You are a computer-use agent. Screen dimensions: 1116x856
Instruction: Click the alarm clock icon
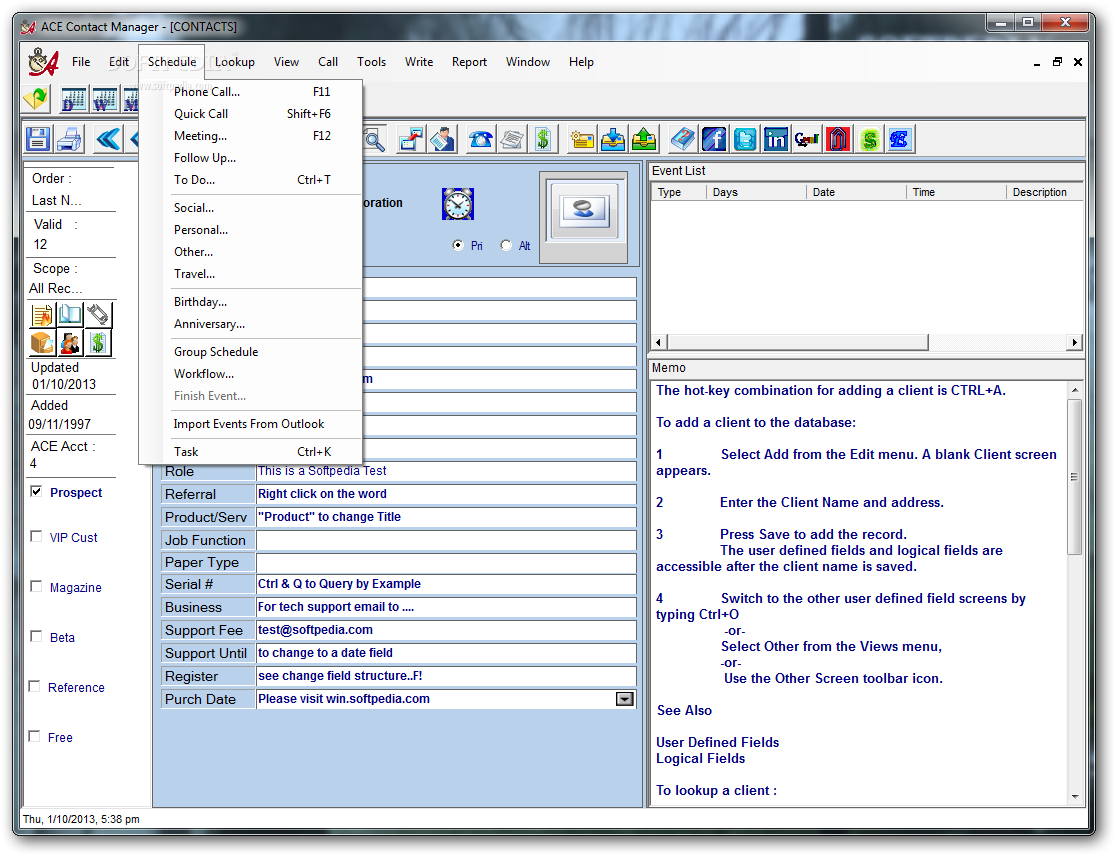(x=458, y=204)
